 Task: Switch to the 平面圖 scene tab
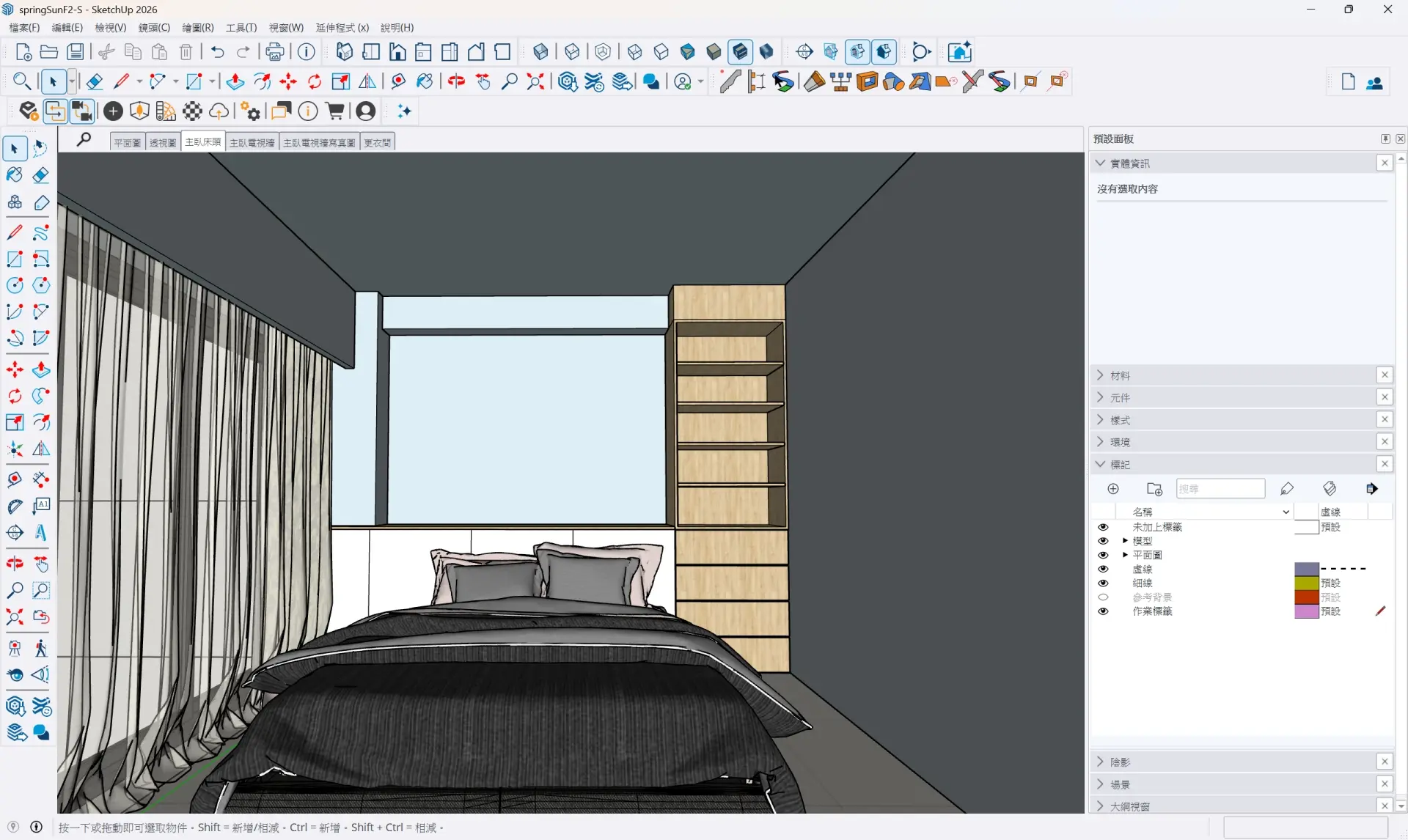point(128,143)
